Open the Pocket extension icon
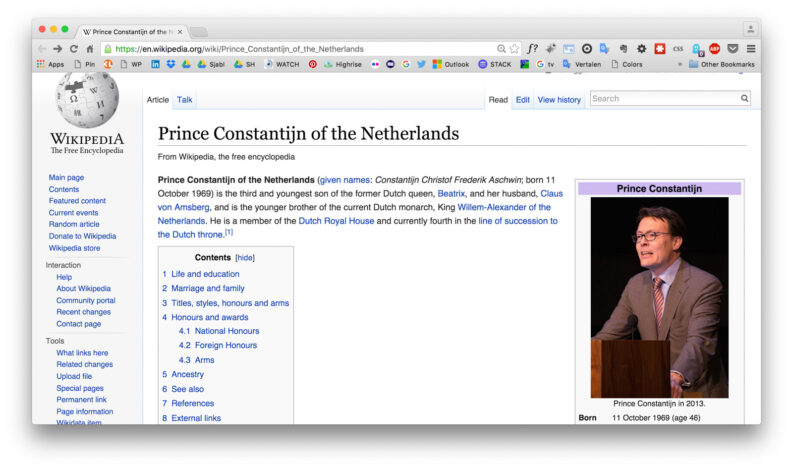Screen dimensions: 793x470 point(733,49)
